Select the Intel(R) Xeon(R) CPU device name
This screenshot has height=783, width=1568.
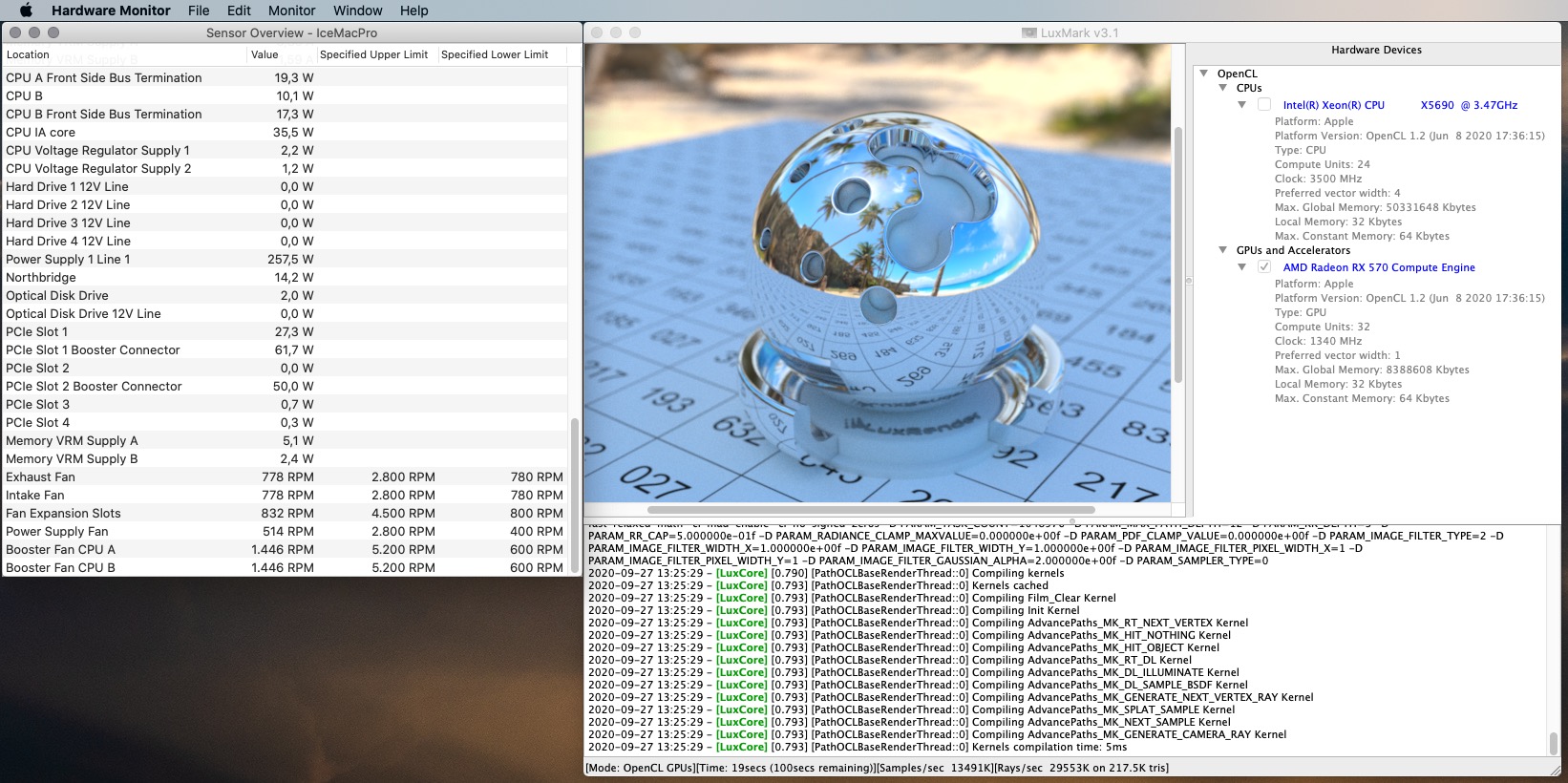click(x=1400, y=105)
